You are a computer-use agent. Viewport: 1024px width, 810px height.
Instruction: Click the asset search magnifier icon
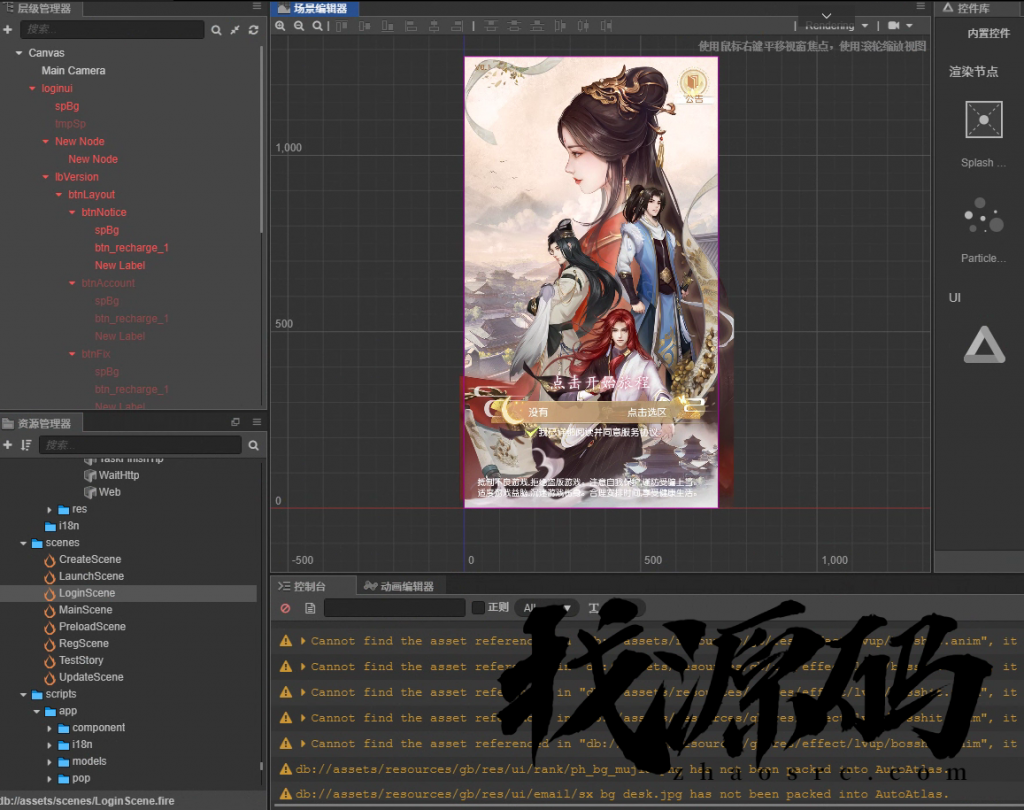pos(253,446)
